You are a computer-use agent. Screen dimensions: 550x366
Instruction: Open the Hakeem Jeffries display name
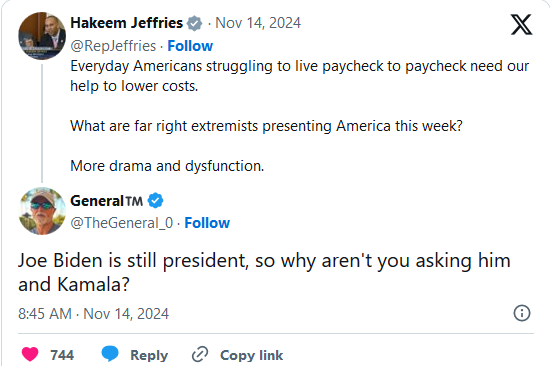click(x=127, y=23)
